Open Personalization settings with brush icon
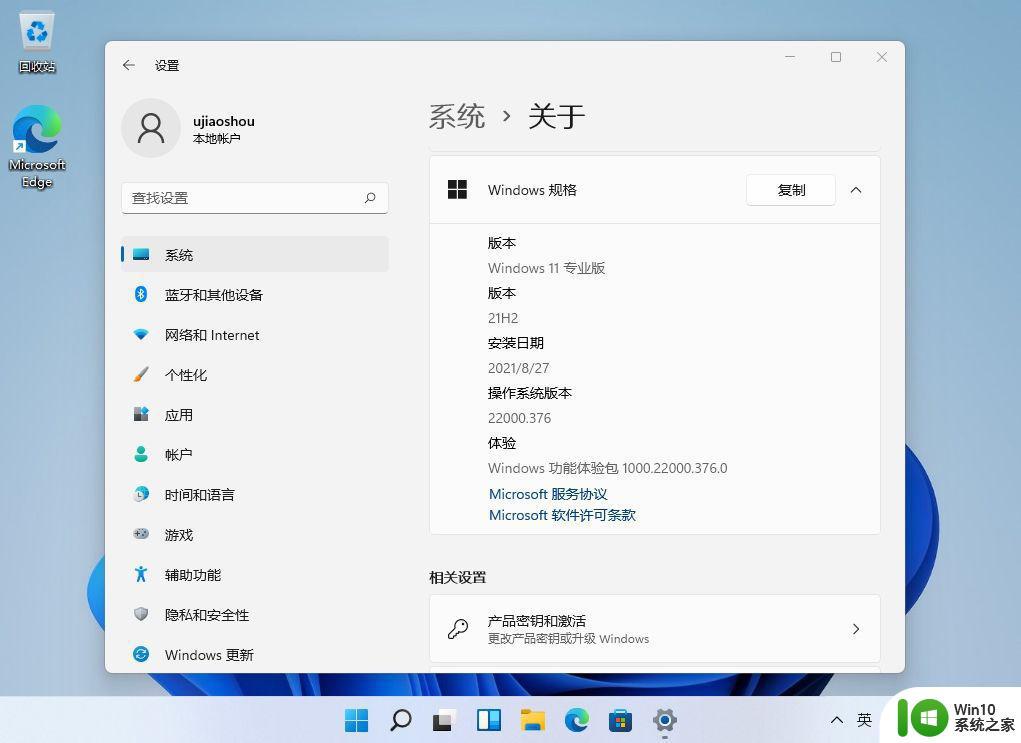 [186, 375]
